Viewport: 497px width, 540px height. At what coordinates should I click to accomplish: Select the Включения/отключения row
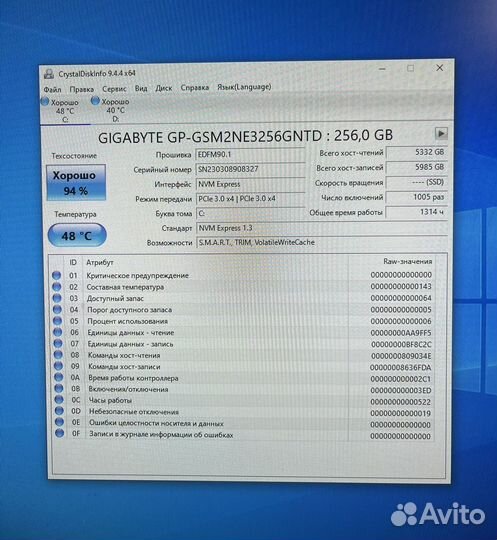coord(244,389)
